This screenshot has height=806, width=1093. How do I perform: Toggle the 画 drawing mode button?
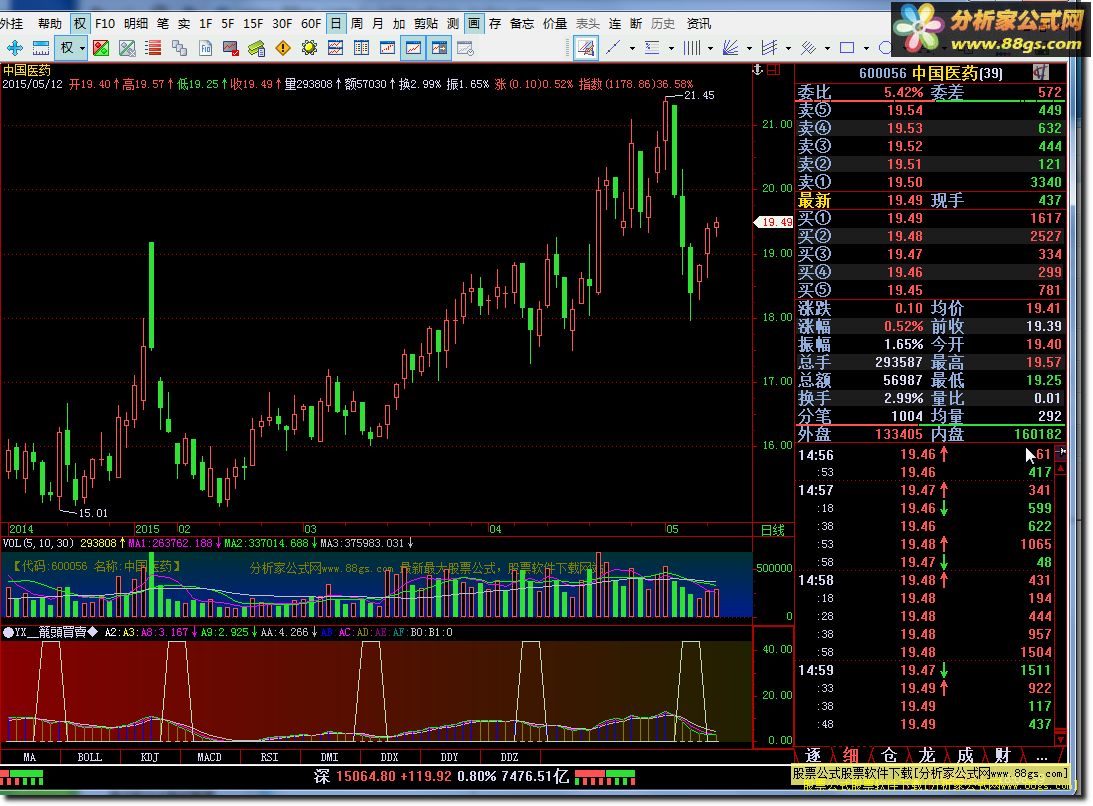coord(474,23)
